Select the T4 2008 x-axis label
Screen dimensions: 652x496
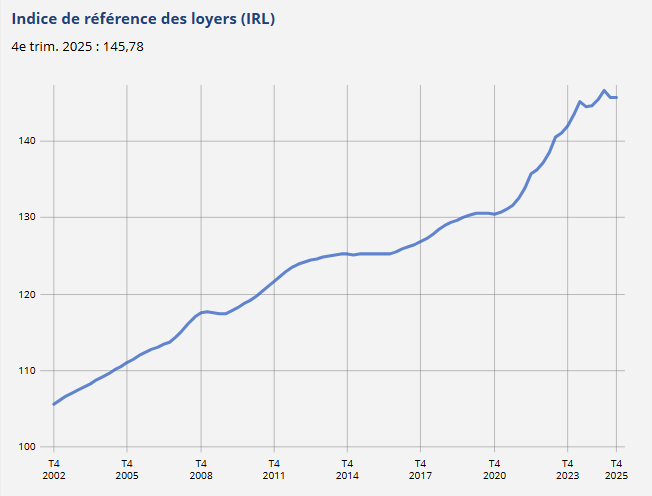[x=200, y=470]
